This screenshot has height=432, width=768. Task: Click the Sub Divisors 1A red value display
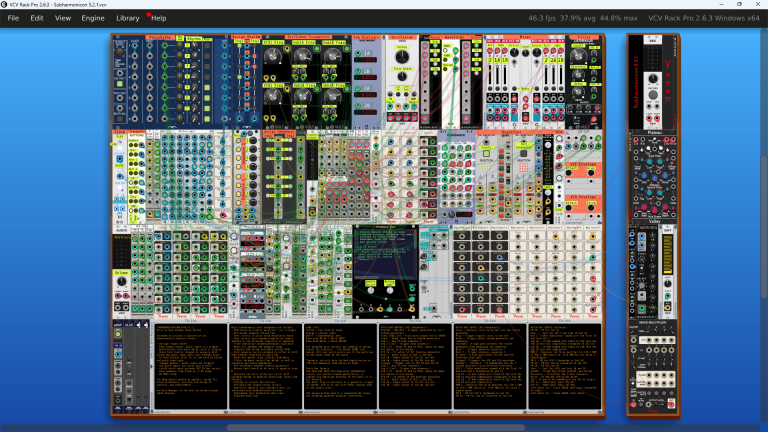[365, 60]
